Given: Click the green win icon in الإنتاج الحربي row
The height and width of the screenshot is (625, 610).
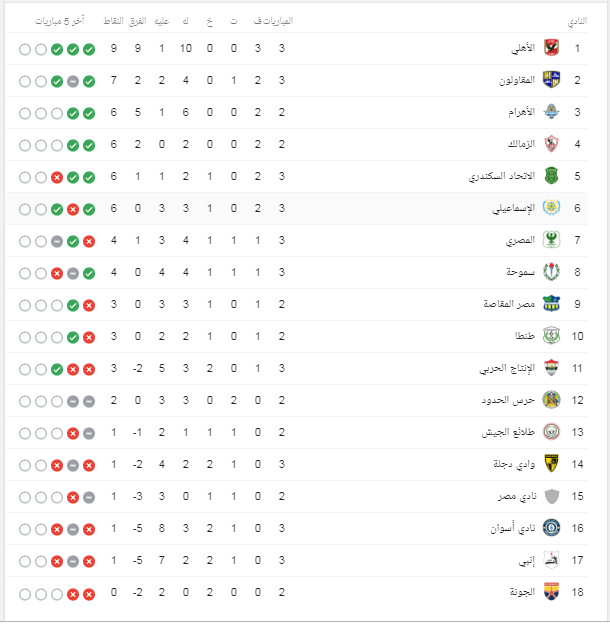Looking at the screenshot, I should point(57,368).
